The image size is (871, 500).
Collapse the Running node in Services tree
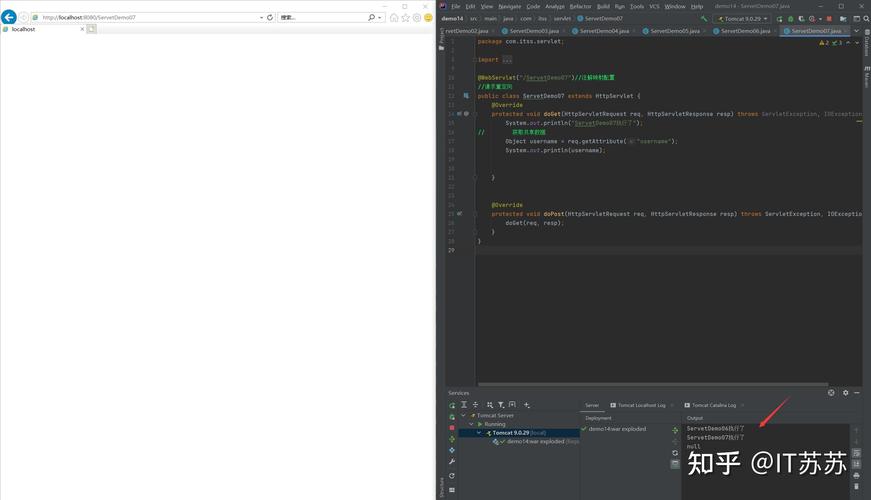coord(472,424)
